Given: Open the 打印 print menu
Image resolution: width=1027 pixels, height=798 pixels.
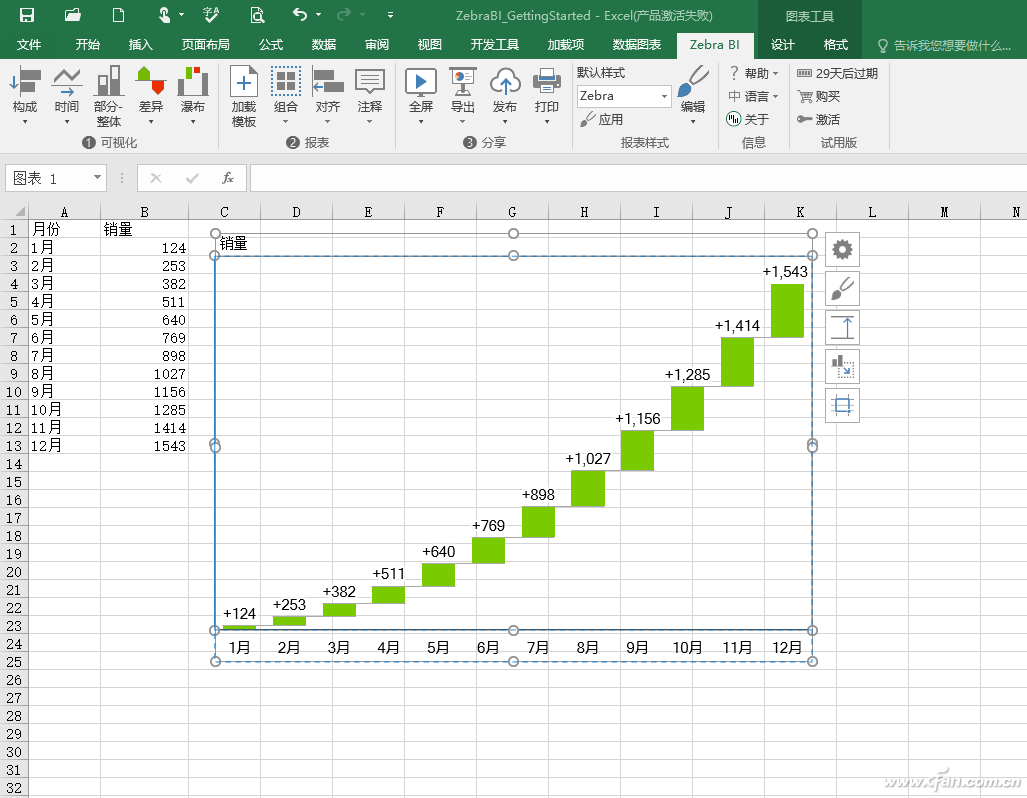Looking at the screenshot, I should click(547, 96).
